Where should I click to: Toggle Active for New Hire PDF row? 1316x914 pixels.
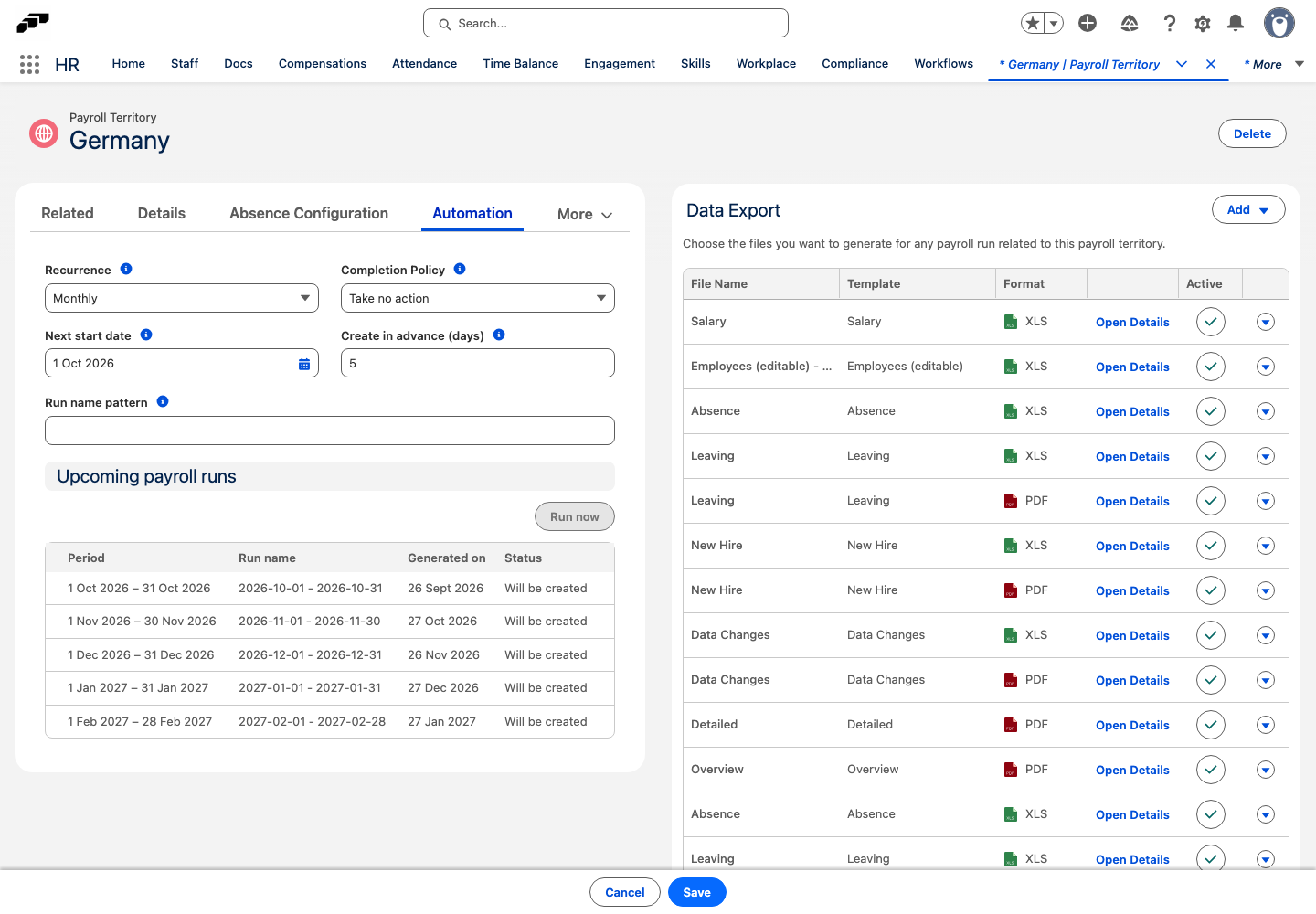point(1211,590)
